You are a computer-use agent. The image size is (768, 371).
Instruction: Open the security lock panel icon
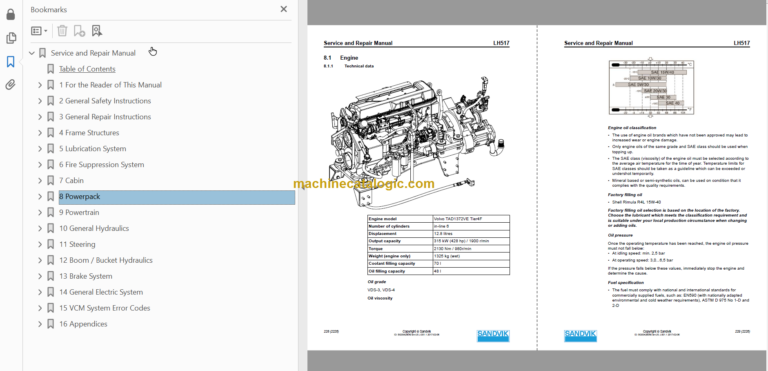11,15
